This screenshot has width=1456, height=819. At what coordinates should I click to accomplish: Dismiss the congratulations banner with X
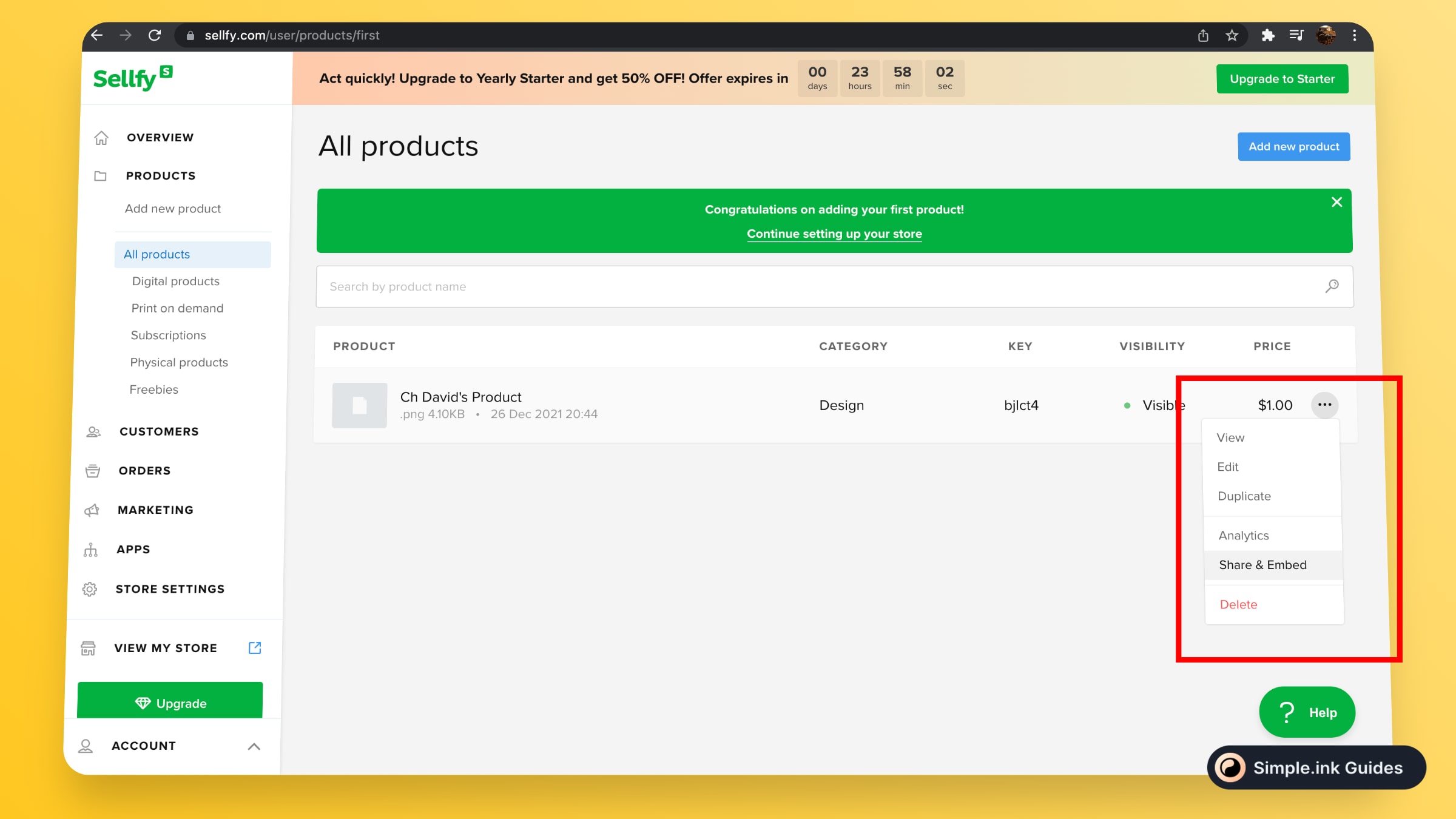click(1336, 202)
